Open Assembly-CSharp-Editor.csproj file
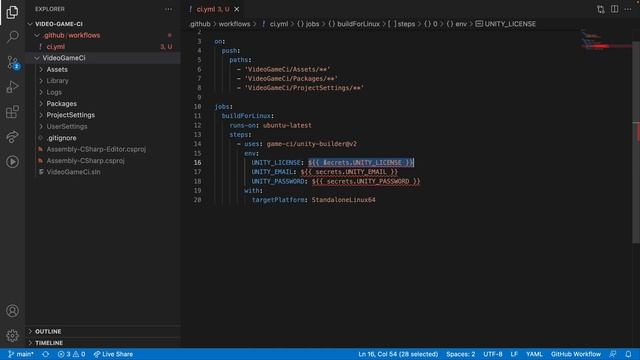Screen dimensions: 640x360 (x=103, y=149)
